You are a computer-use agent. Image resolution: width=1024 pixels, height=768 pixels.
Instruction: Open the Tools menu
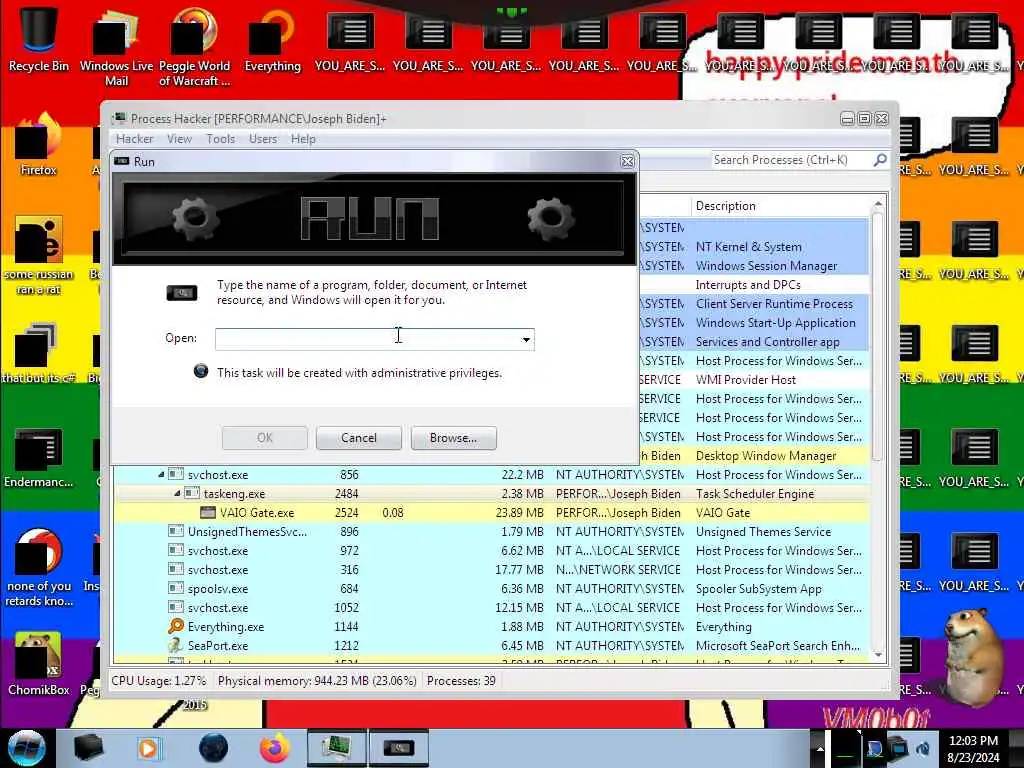(220, 138)
